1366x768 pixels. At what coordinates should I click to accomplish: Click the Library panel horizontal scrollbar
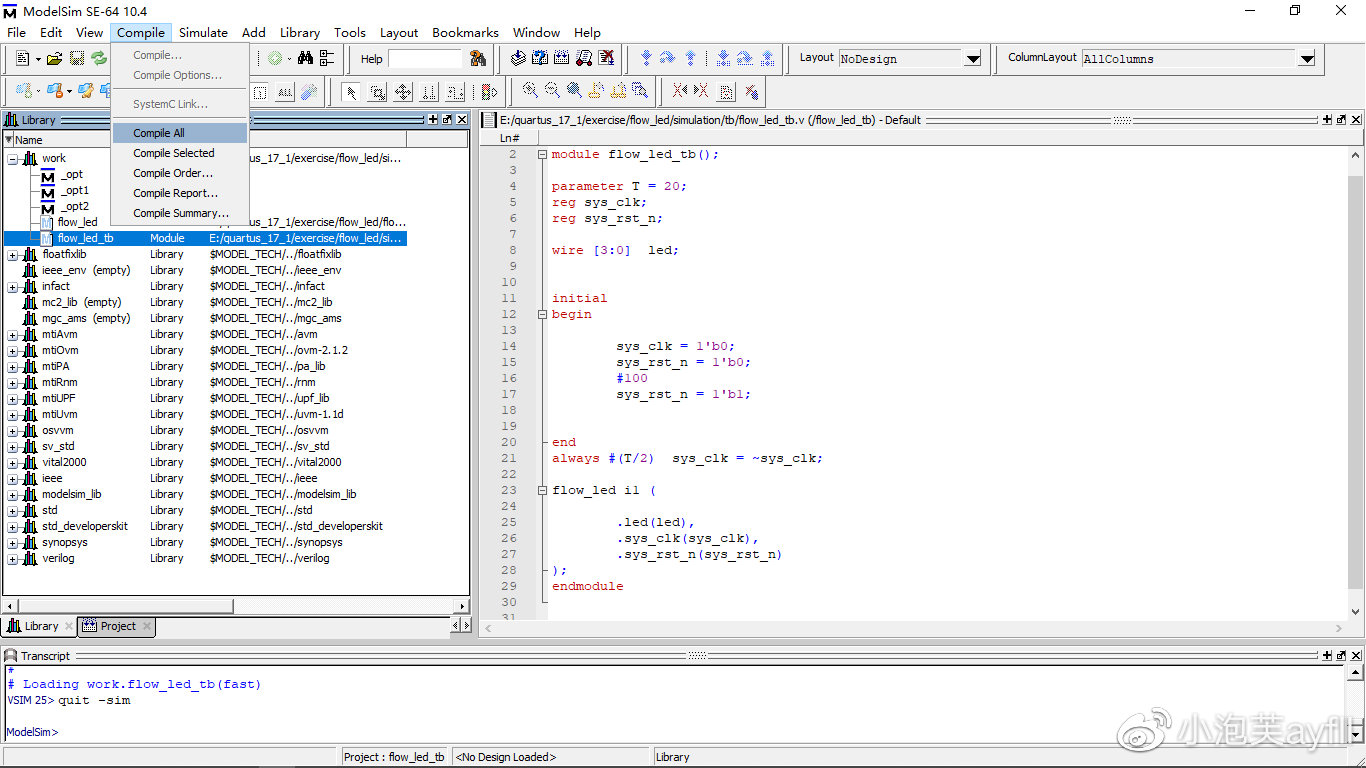tap(236, 606)
